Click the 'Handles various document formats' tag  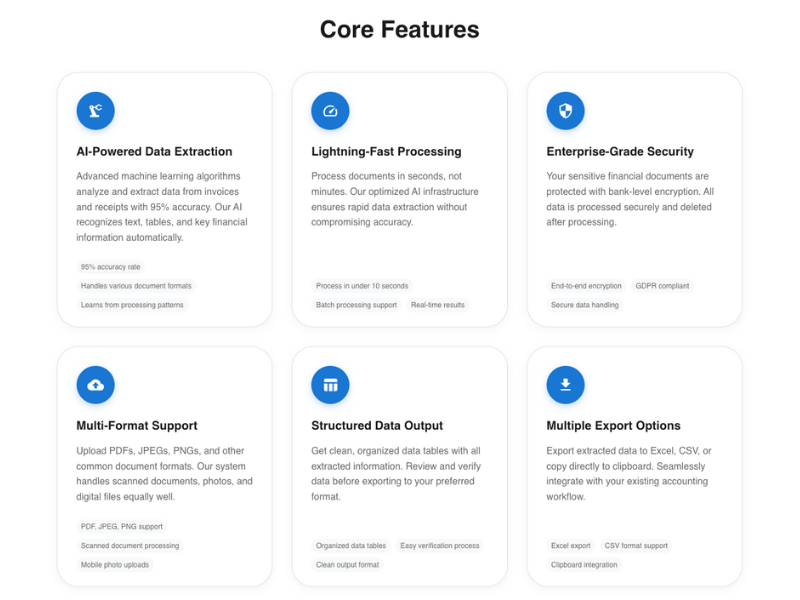pos(136,286)
